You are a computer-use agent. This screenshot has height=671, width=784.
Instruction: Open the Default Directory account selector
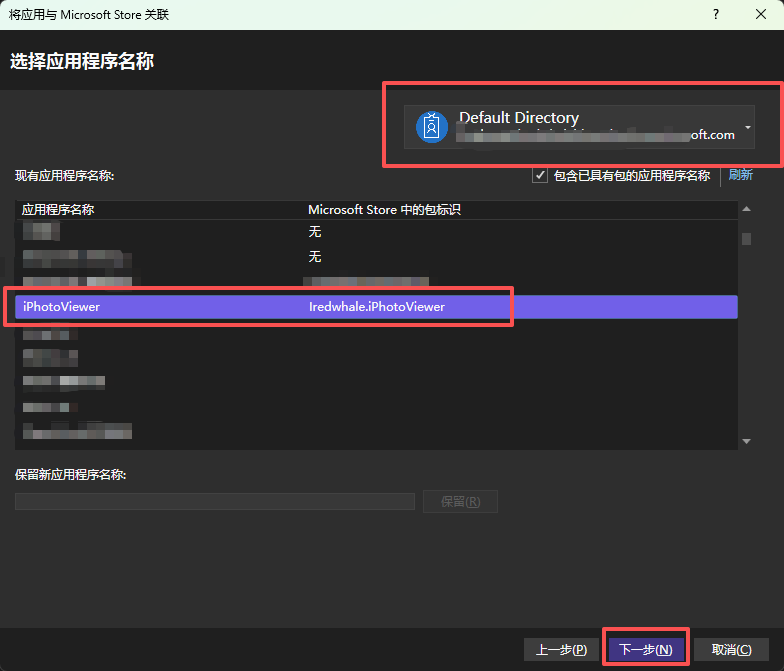(579, 127)
